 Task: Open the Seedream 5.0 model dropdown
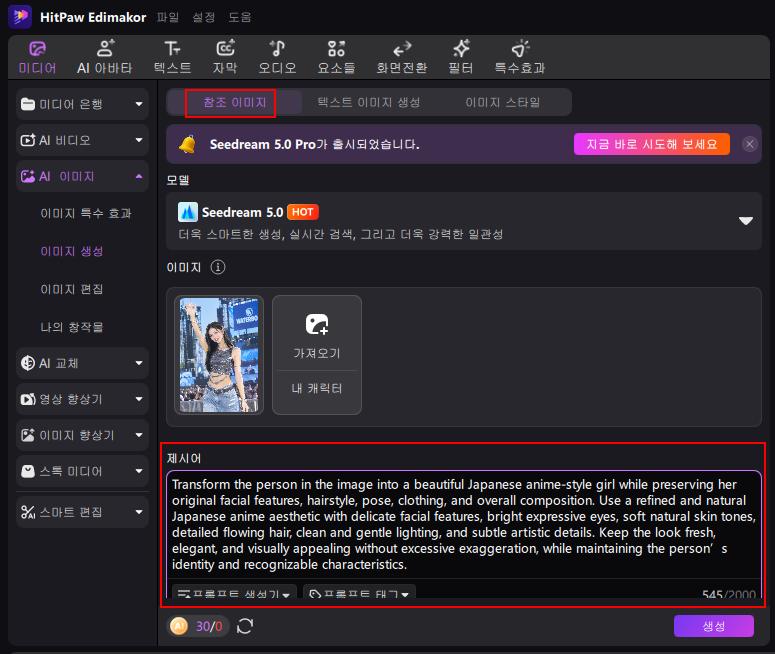click(x=464, y=221)
